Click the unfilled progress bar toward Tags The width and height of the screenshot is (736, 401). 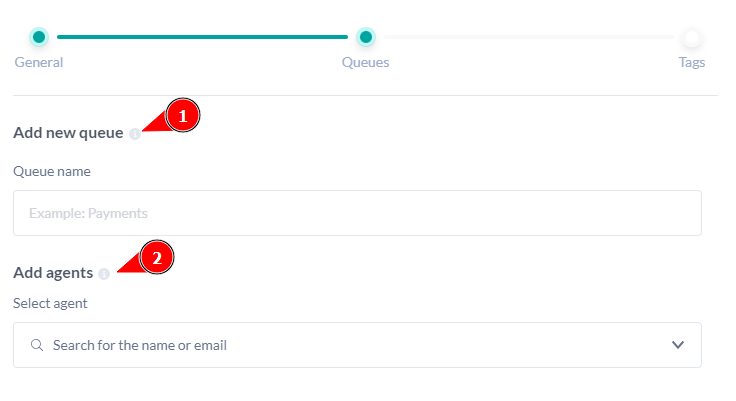click(528, 37)
